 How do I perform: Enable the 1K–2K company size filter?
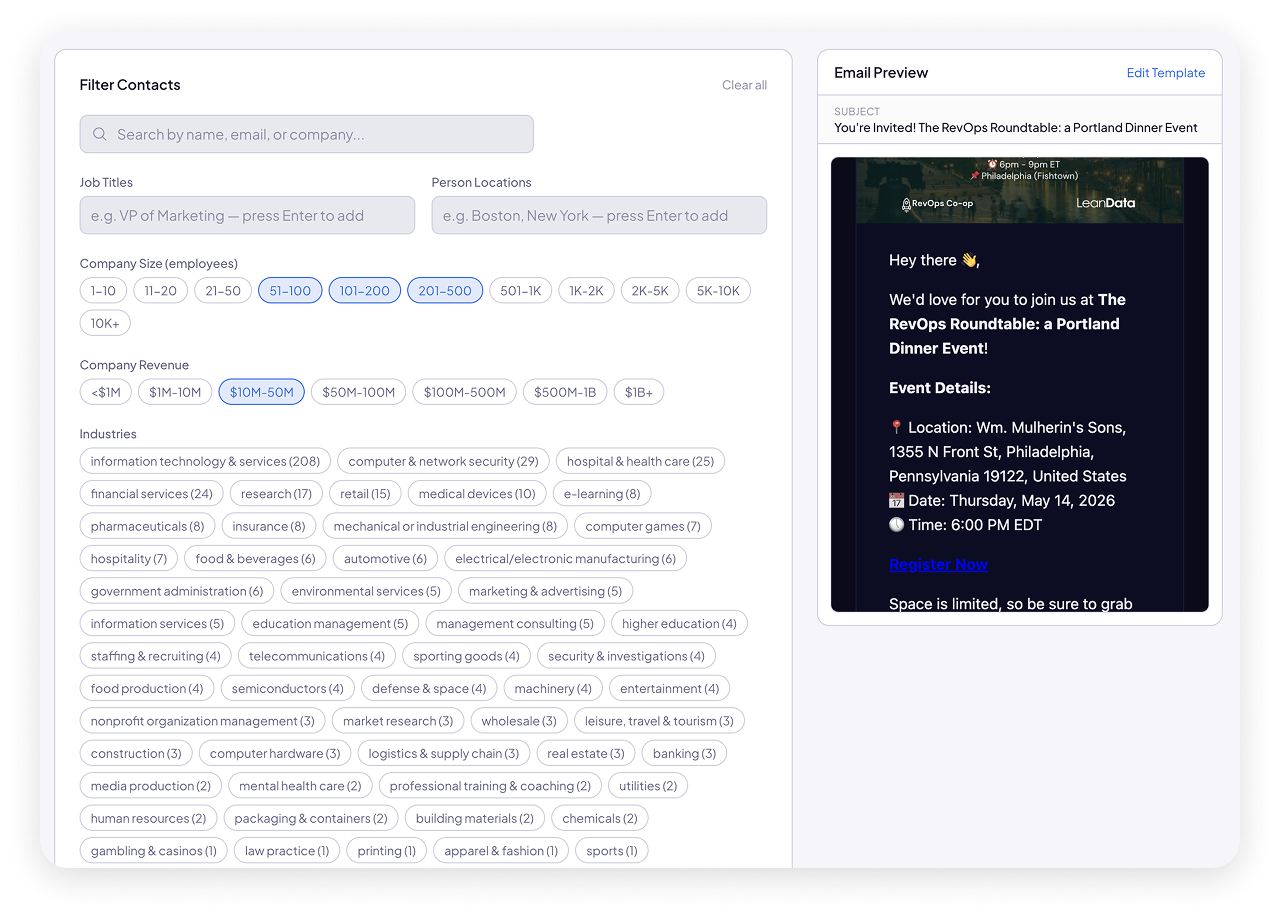(x=586, y=290)
